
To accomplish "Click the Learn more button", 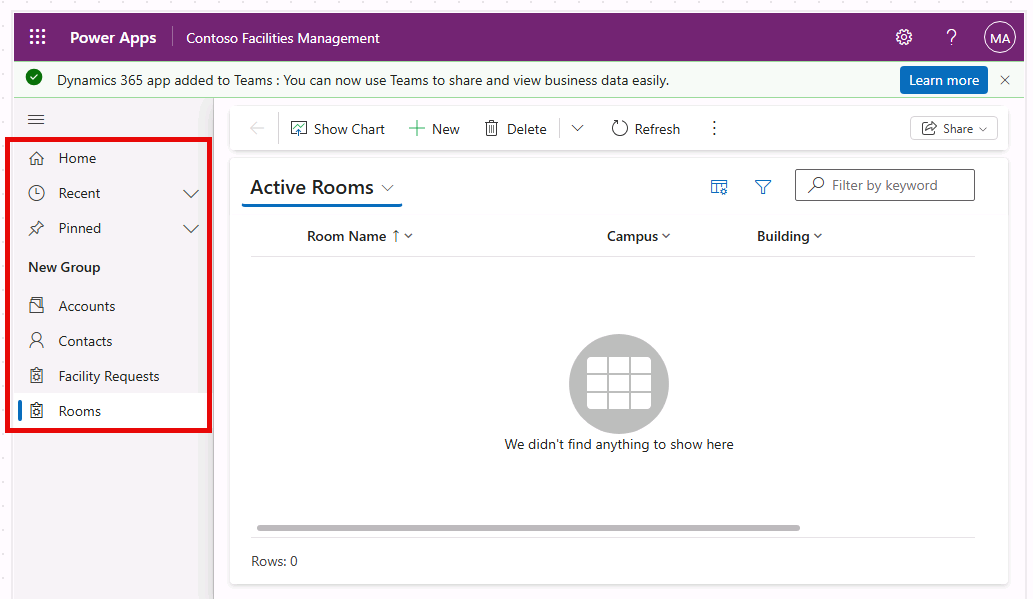I will (943, 80).
